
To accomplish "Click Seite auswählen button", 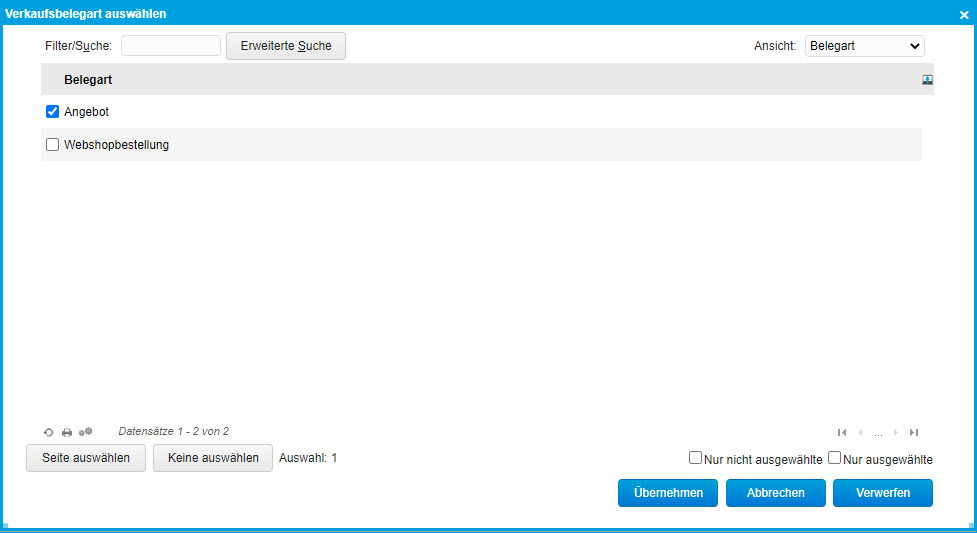I will pos(86,458).
